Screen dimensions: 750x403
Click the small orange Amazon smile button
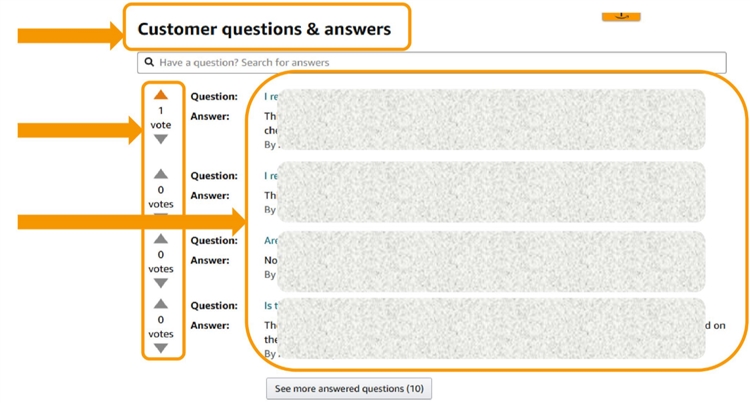(621, 16)
